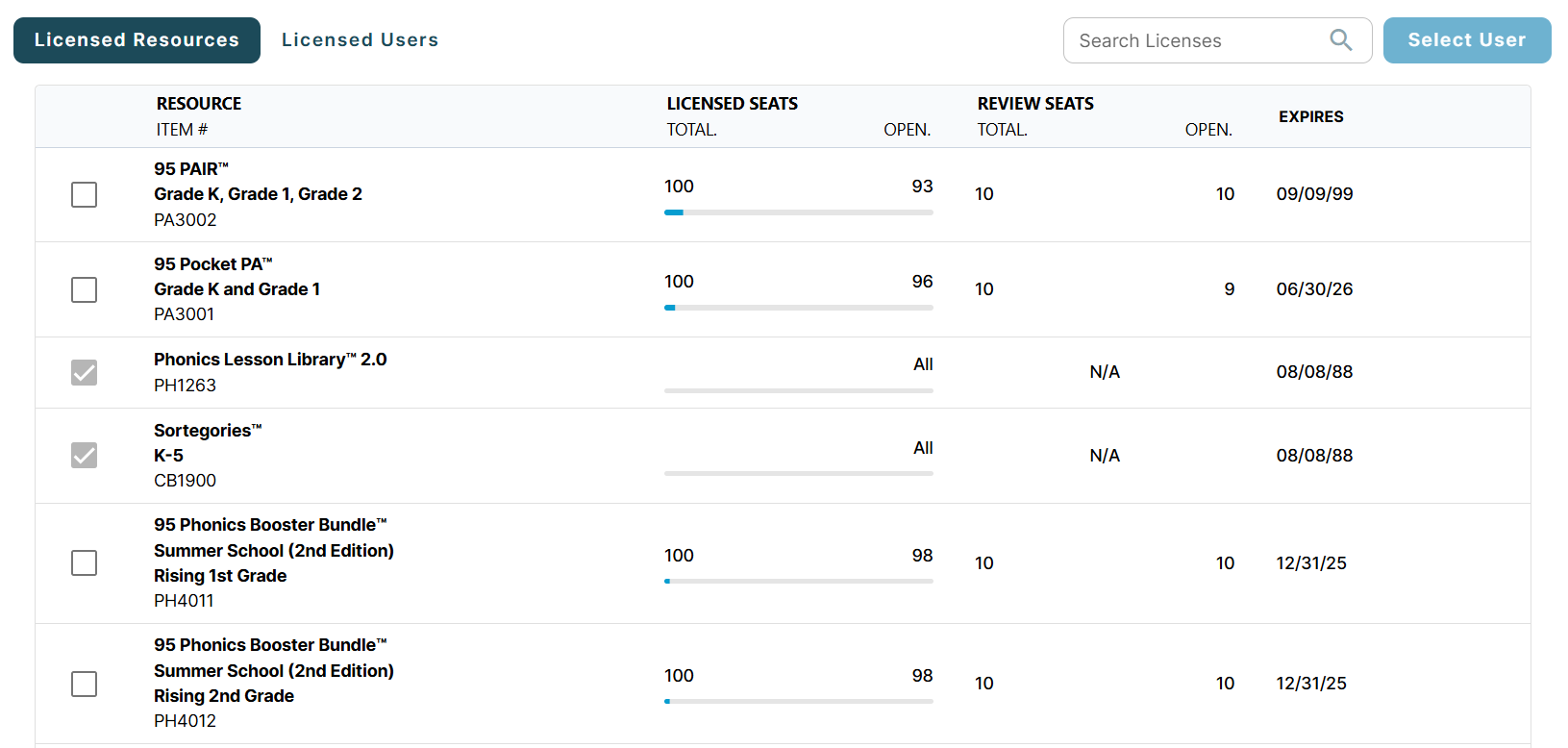The width and height of the screenshot is (1568, 748).
Task: Click Grade K, Grade 1, Grade 2 text
Action: (258, 194)
